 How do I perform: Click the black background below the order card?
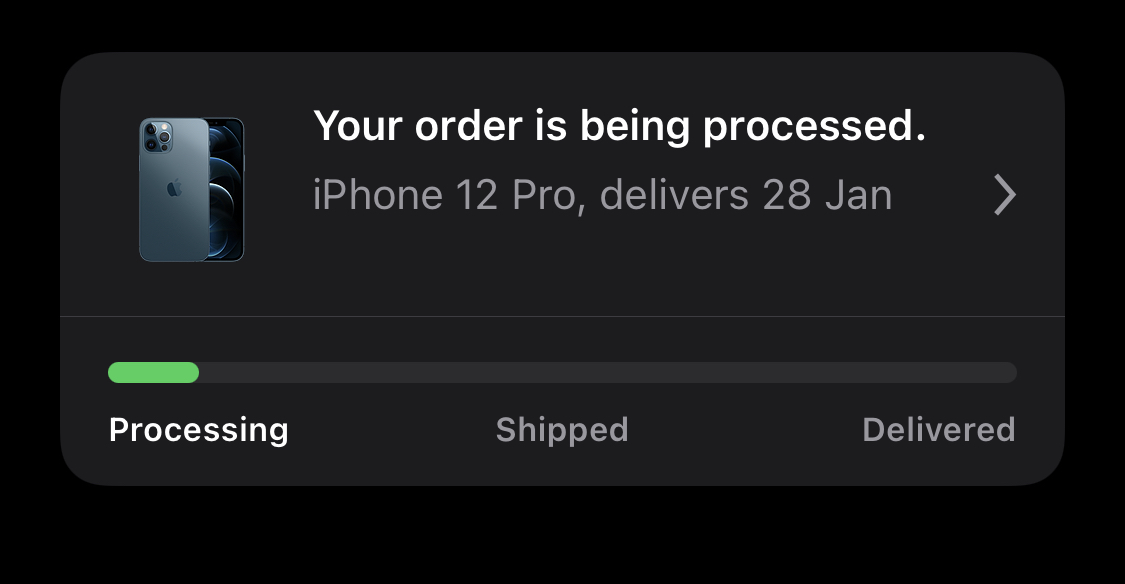(x=562, y=537)
